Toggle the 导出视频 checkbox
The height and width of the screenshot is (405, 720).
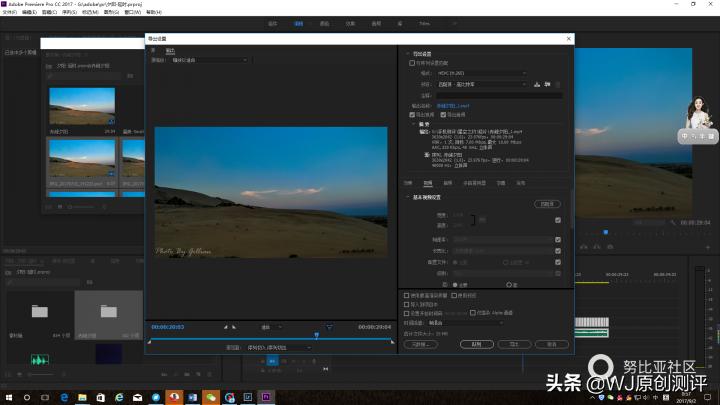412,114
